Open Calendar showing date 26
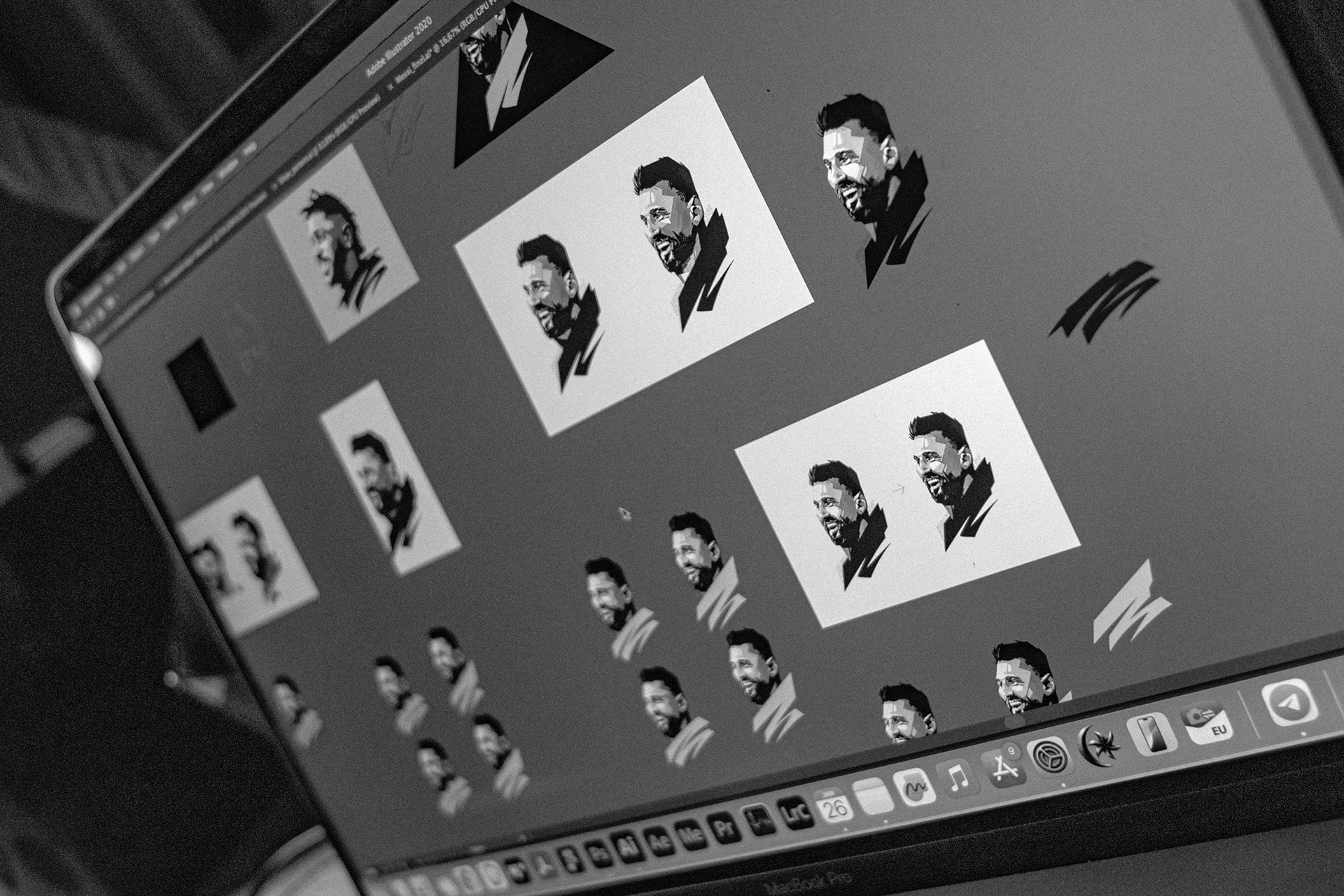This screenshot has height=896, width=1344. 834,804
